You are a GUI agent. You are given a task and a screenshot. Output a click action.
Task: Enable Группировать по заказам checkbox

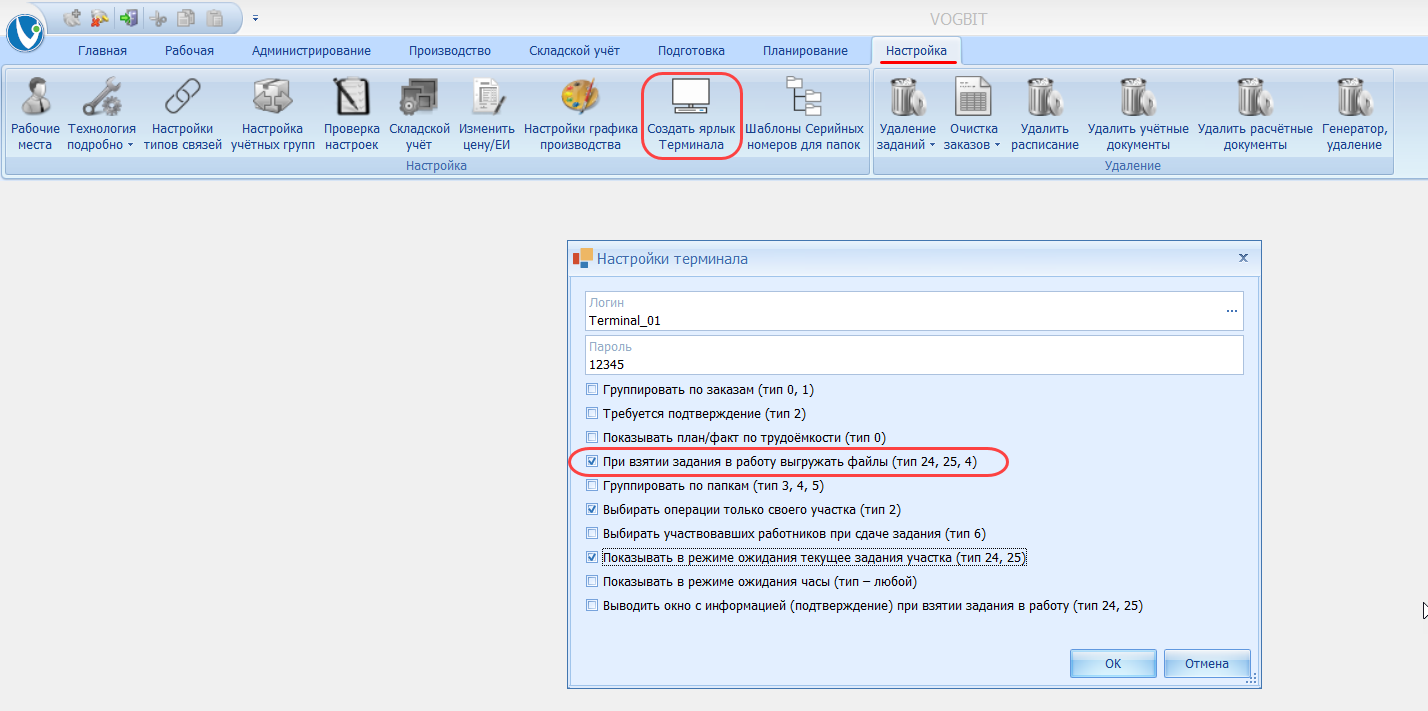(593, 390)
